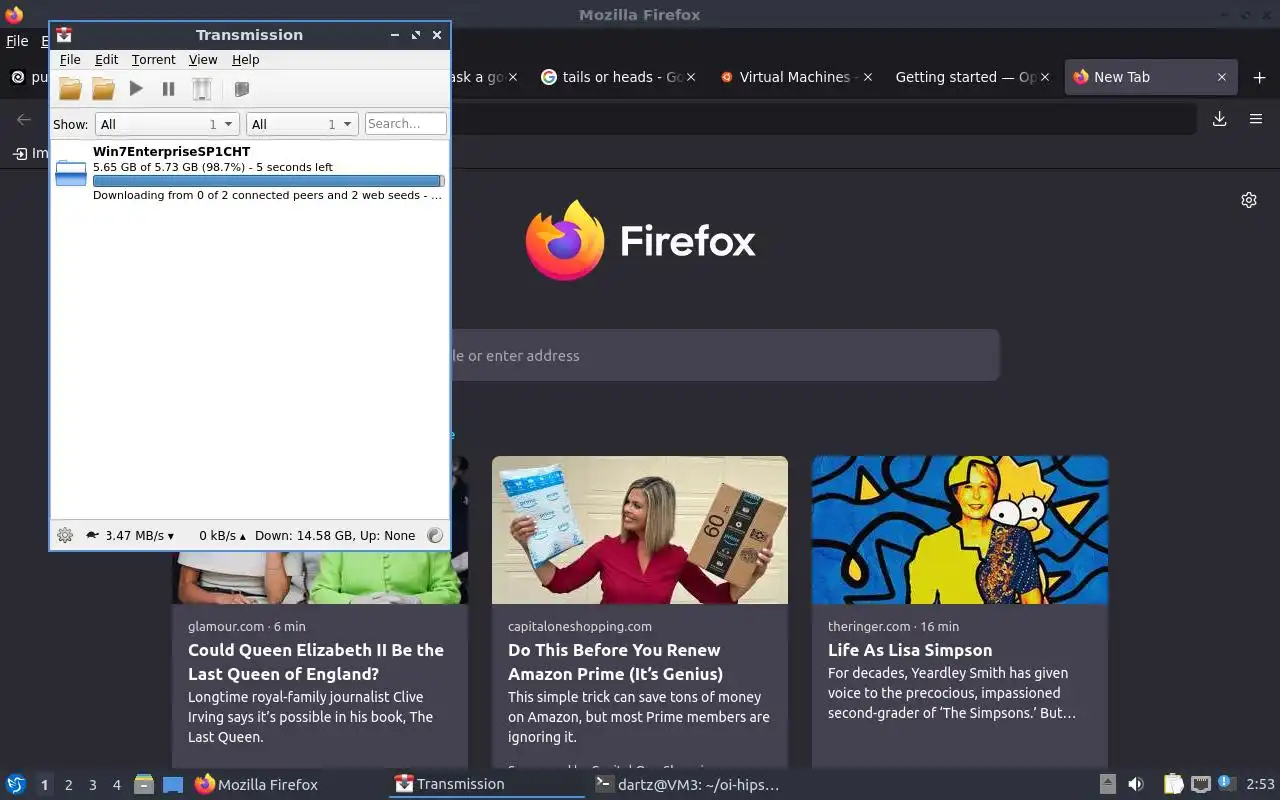Switch to workspace 4 in taskbar
Image resolution: width=1280 pixels, height=800 pixels.
(116, 785)
